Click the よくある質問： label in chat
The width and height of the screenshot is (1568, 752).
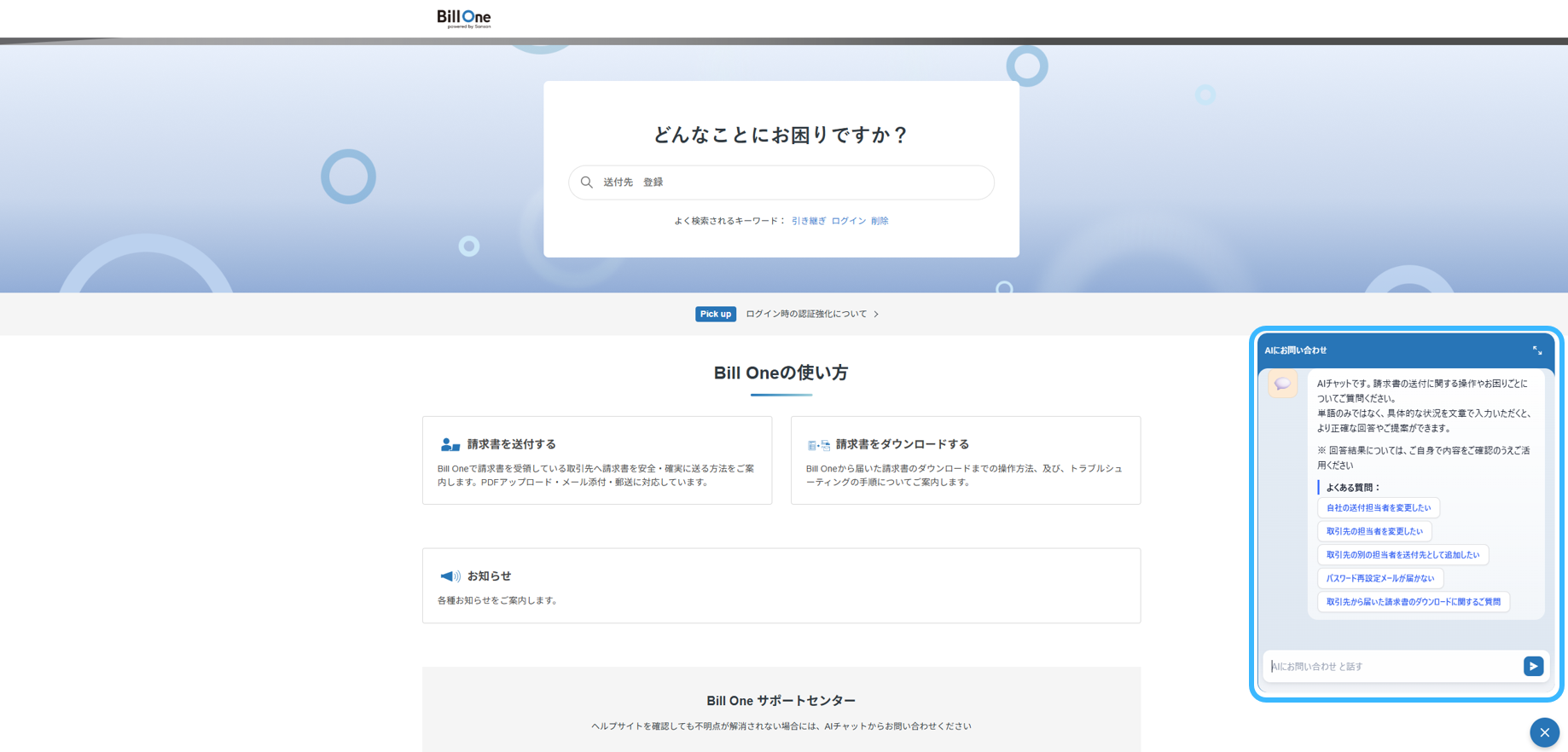(1353, 488)
